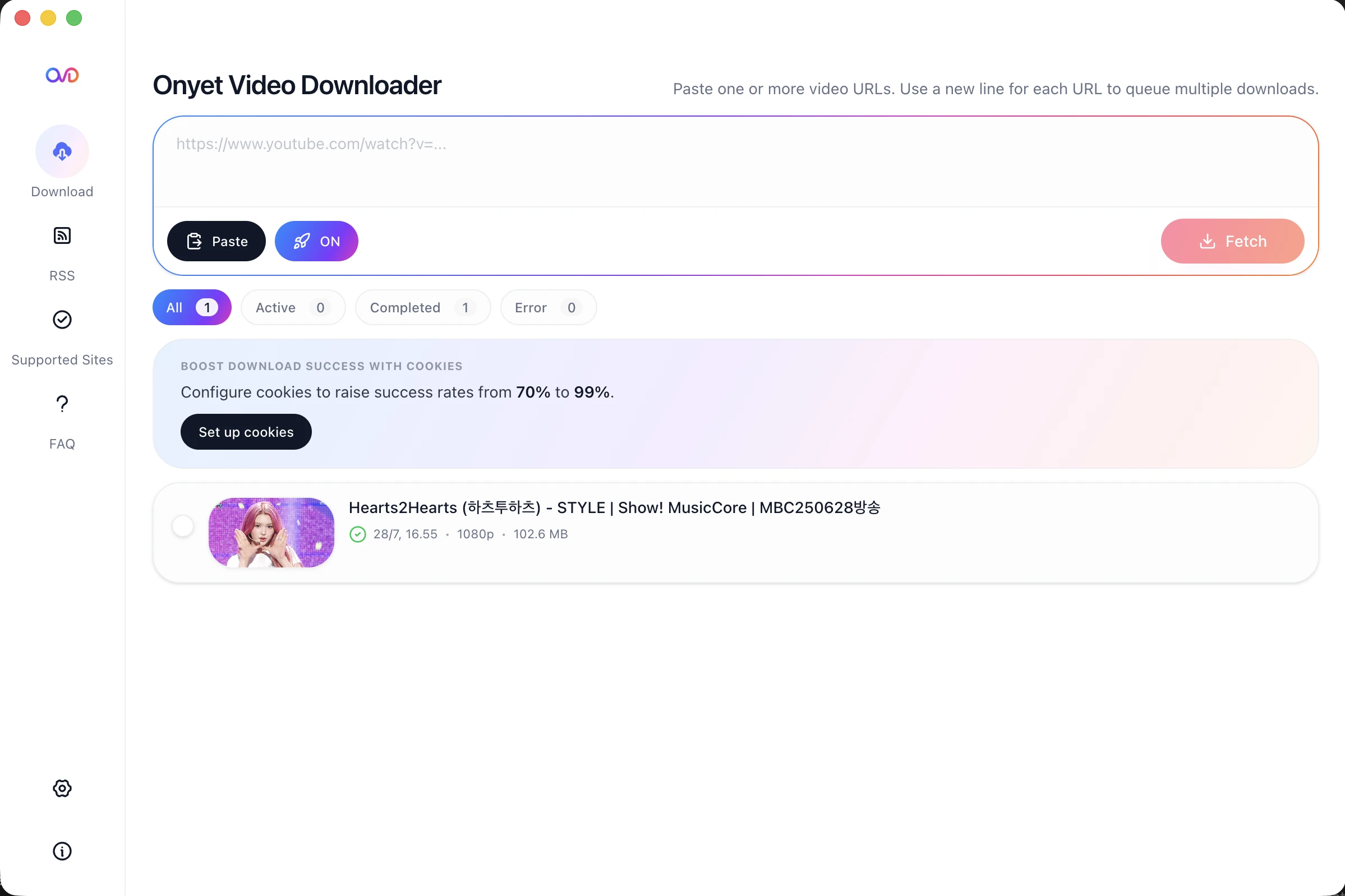Select the Hearts2Hearts video checkbox circle

coord(183,526)
